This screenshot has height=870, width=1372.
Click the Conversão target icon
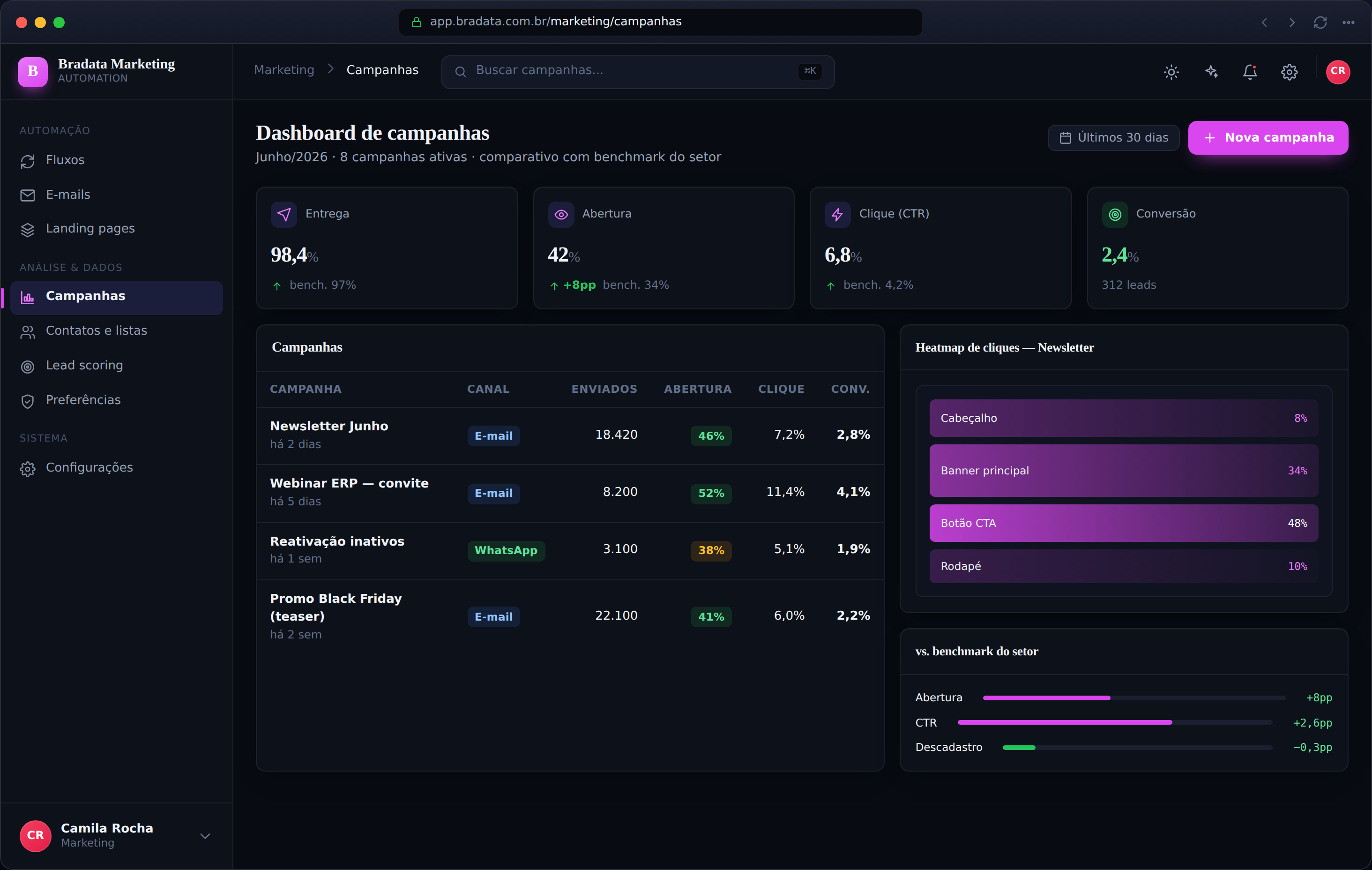(1114, 214)
